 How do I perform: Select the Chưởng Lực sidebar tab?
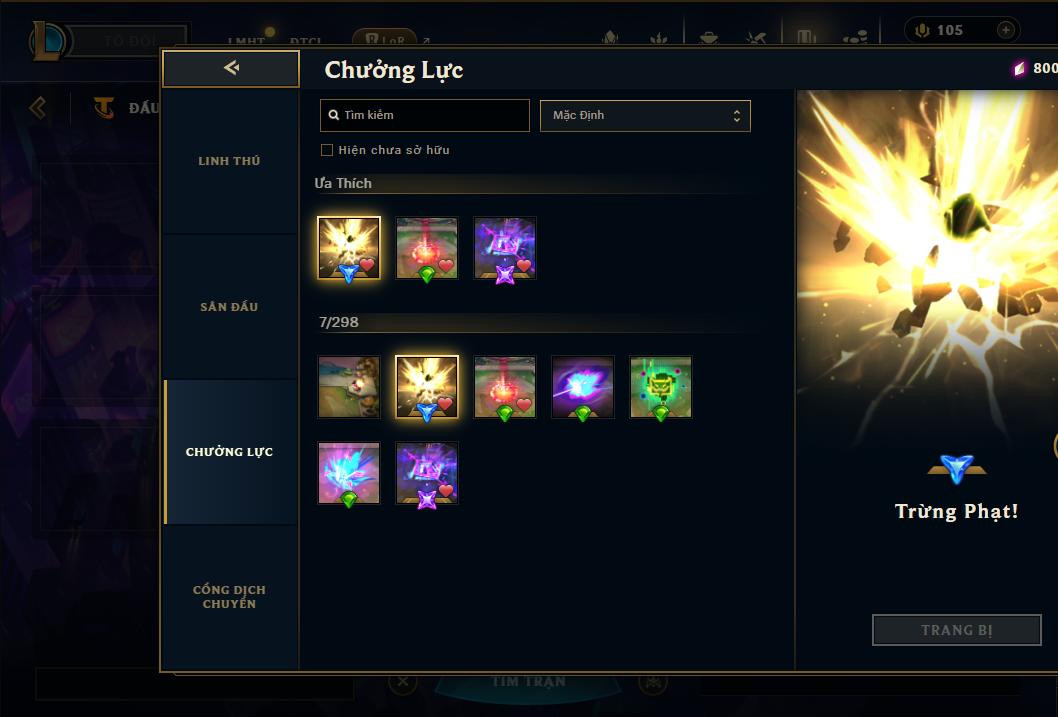(229, 452)
